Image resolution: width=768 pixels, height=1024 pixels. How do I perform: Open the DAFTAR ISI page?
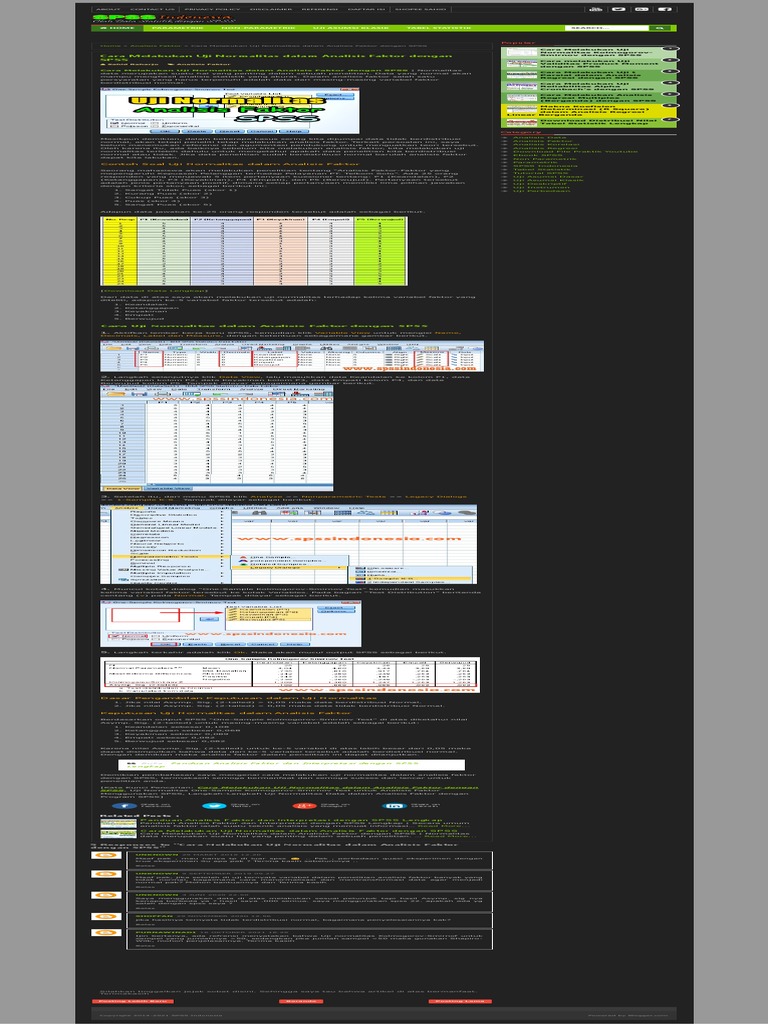(366, 9)
